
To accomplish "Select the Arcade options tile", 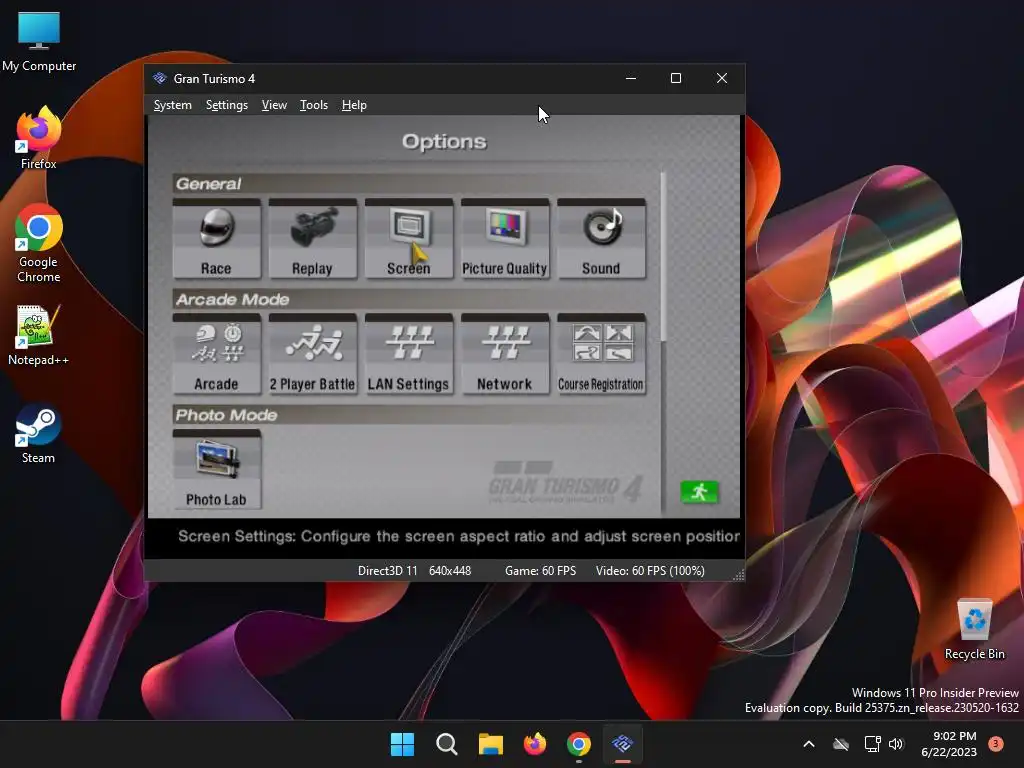I will (x=216, y=355).
